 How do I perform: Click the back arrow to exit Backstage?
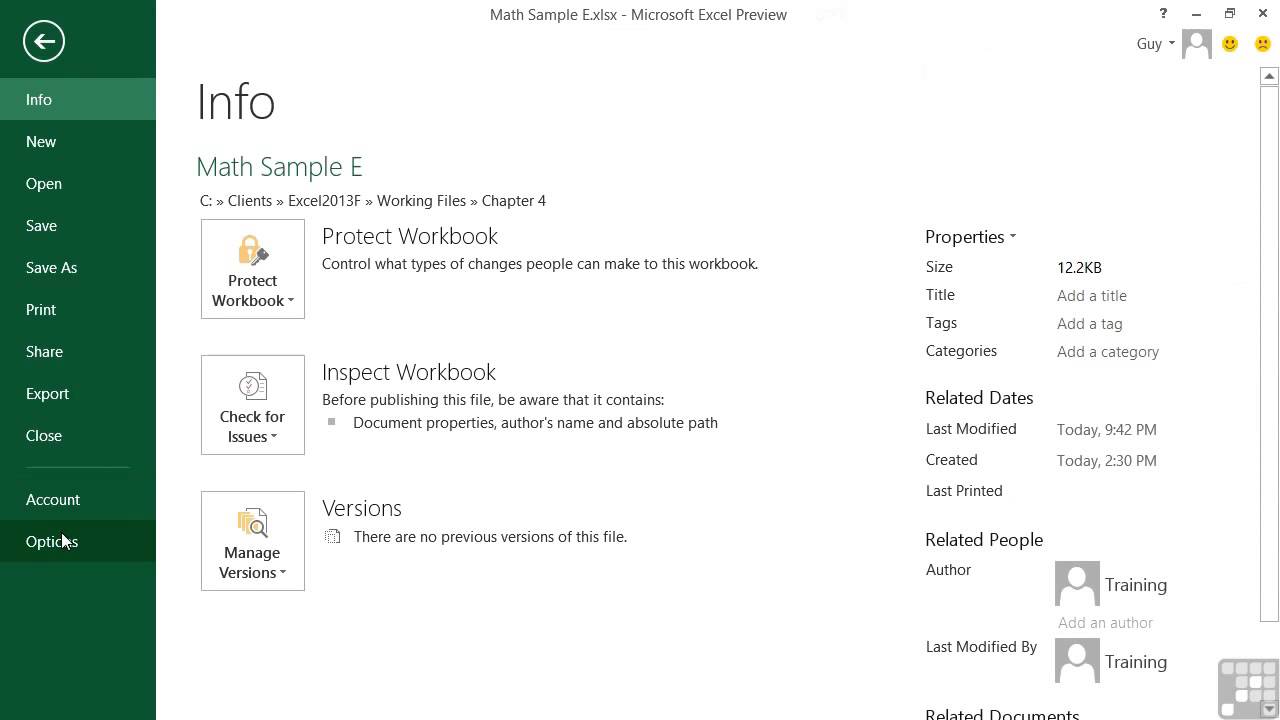[x=44, y=41]
